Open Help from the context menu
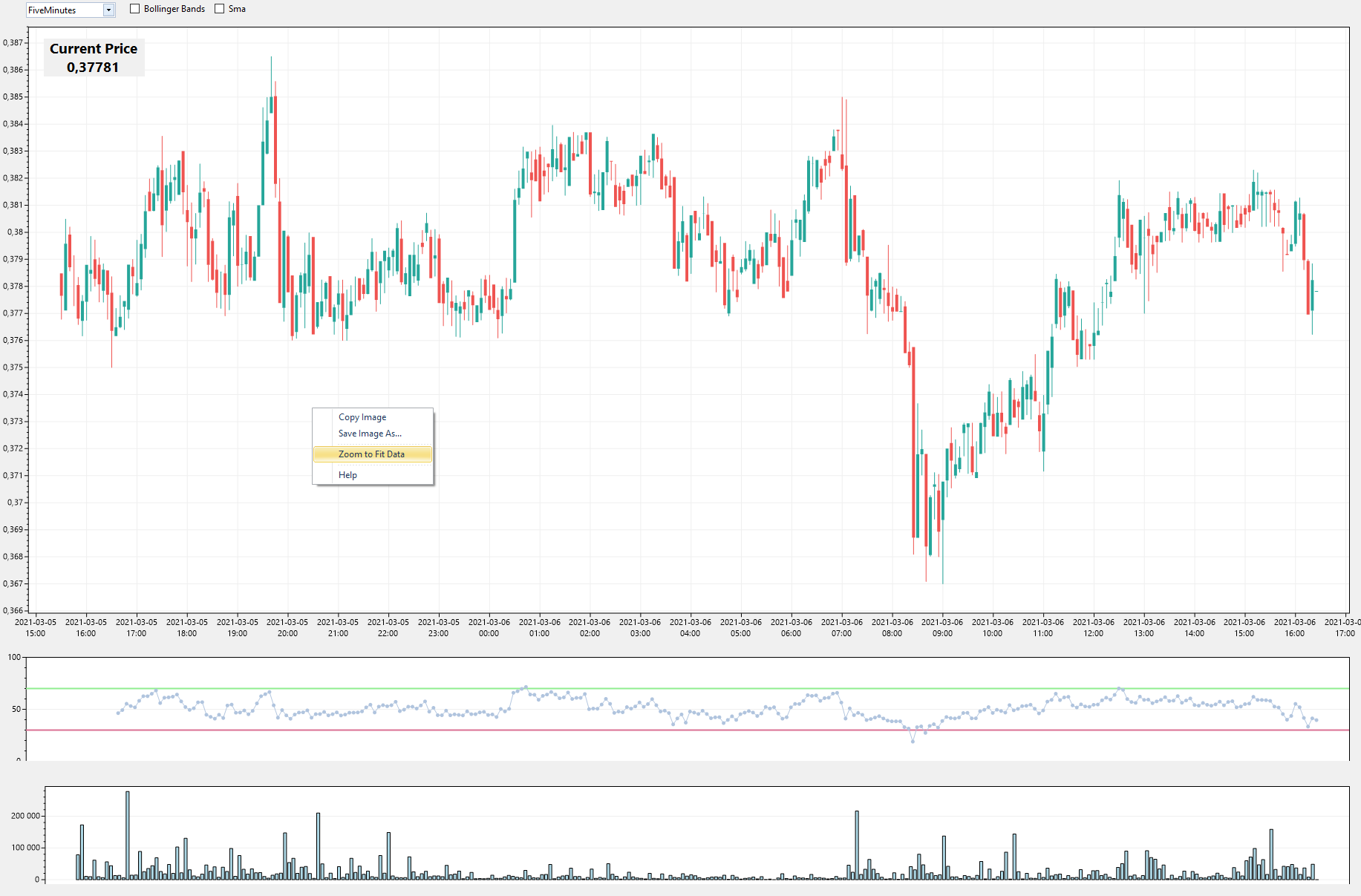 coord(347,474)
